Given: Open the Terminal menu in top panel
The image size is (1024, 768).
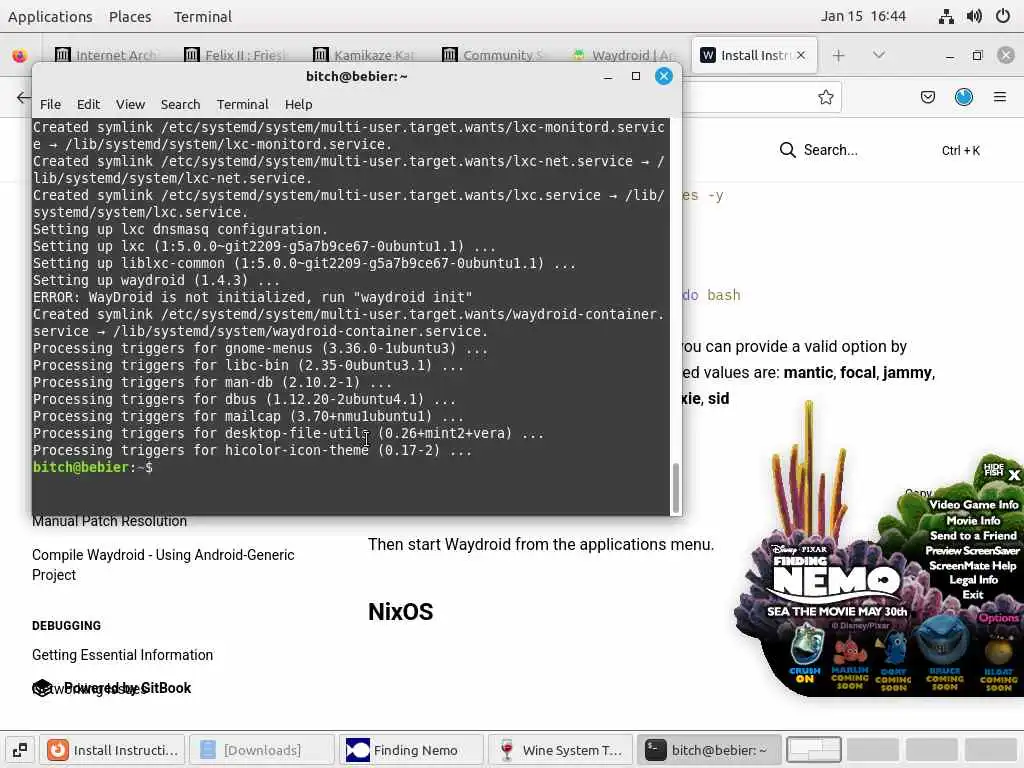Looking at the screenshot, I should [x=202, y=16].
